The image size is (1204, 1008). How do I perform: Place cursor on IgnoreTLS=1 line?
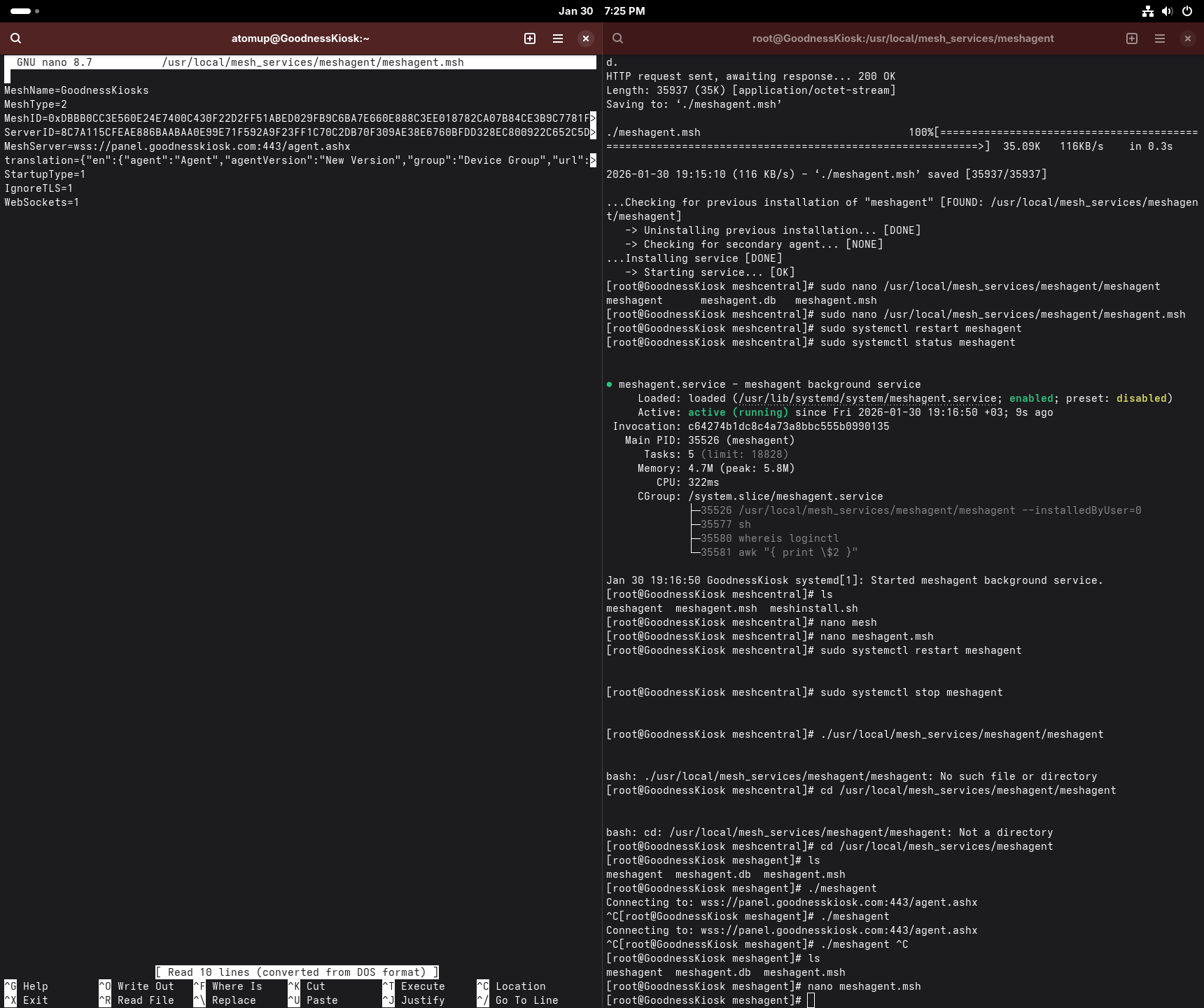(38, 188)
